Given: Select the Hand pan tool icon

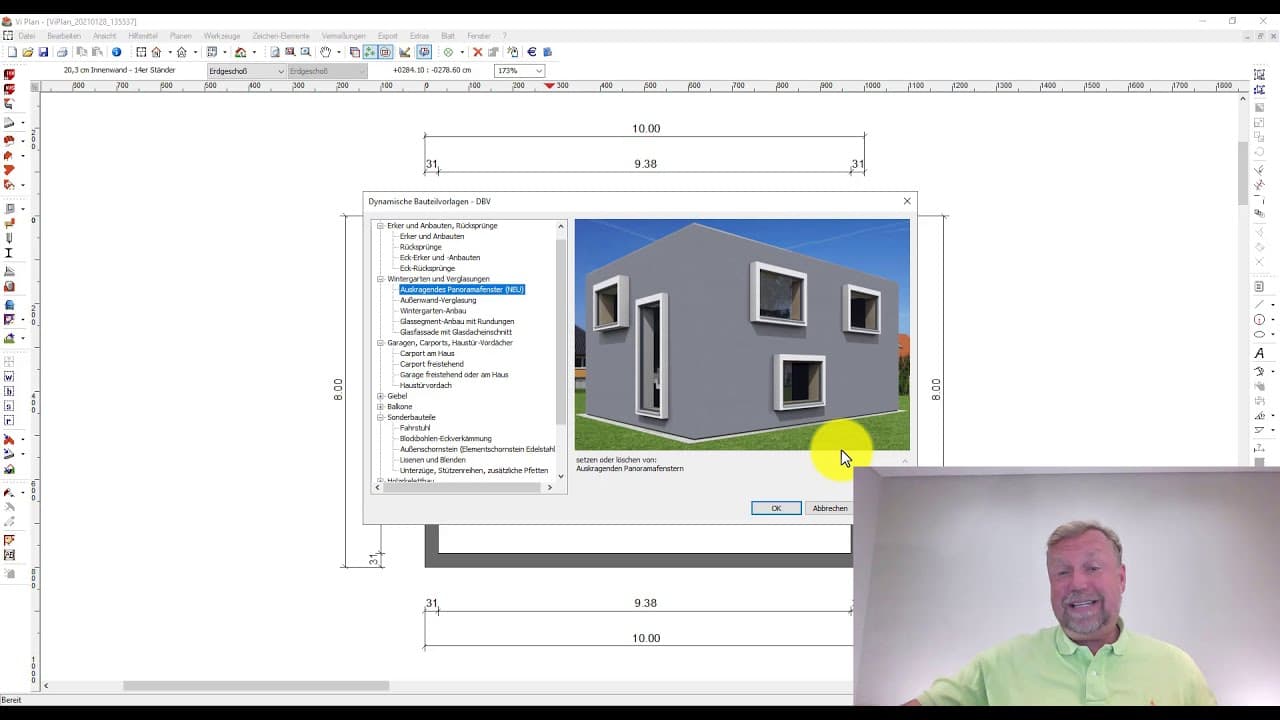Looking at the screenshot, I should coord(326,52).
